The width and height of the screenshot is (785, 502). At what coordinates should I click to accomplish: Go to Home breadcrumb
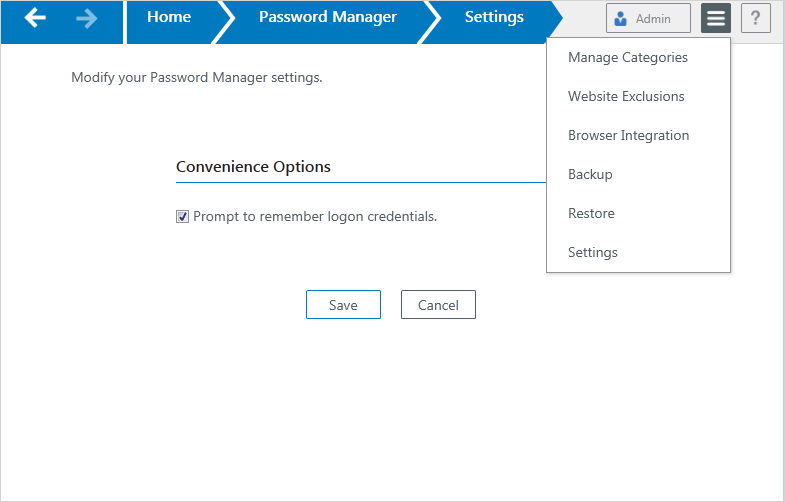[168, 18]
